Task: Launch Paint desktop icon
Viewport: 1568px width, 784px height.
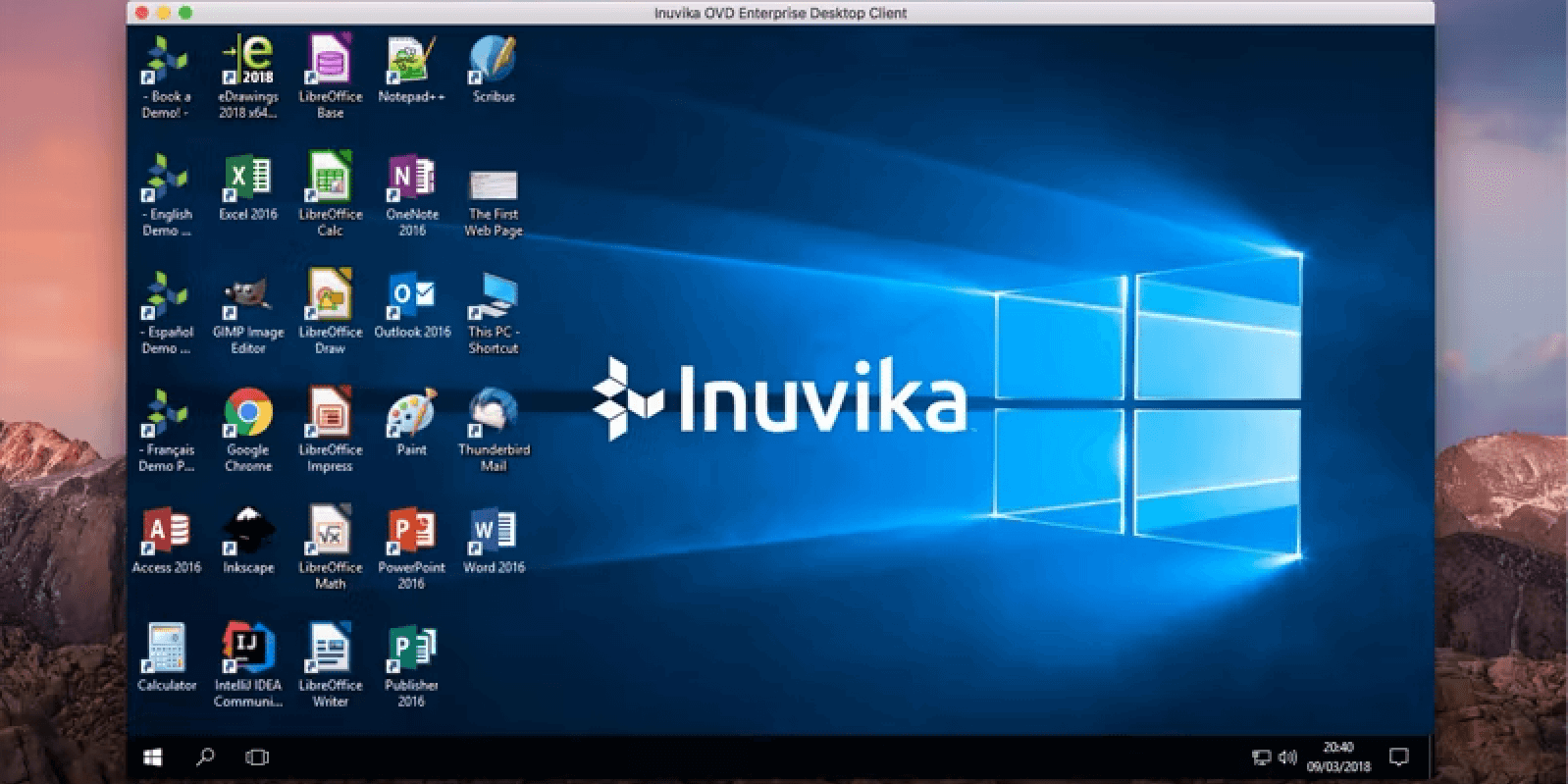Action: click(x=411, y=424)
